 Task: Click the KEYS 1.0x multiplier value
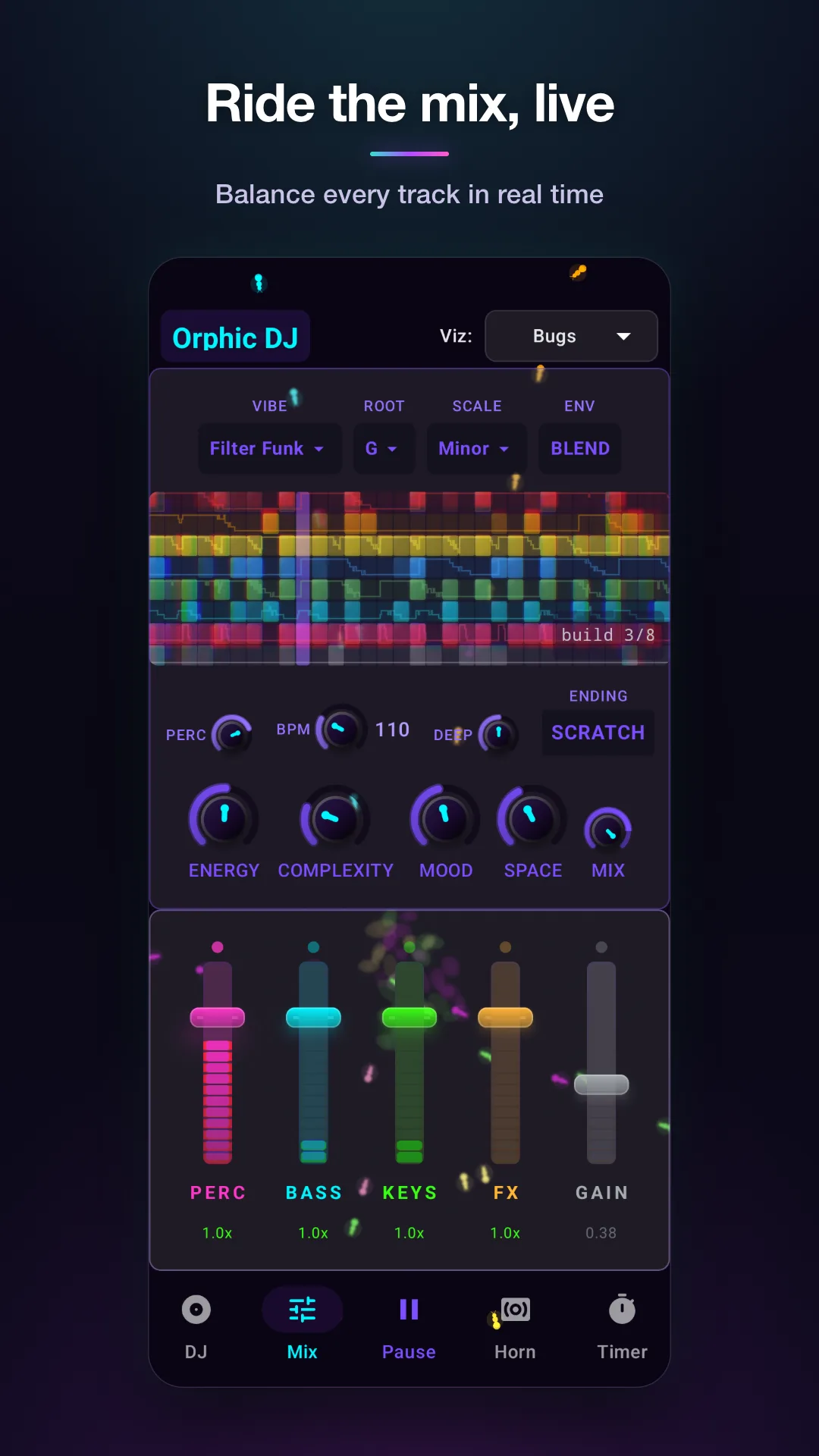[x=409, y=1233]
